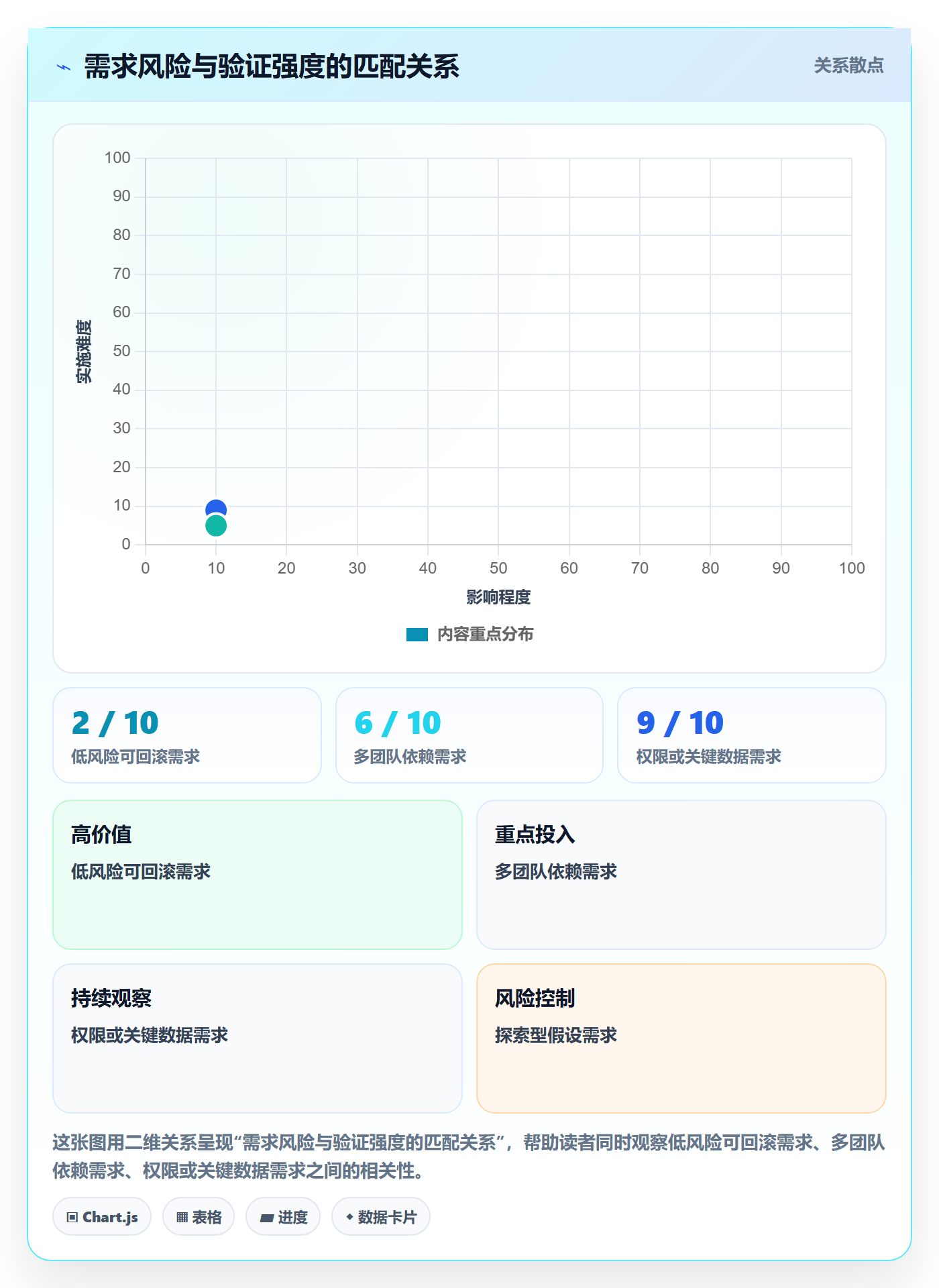Click the Chart.js tag chip
Image resolution: width=939 pixels, height=1288 pixels.
[x=102, y=1216]
